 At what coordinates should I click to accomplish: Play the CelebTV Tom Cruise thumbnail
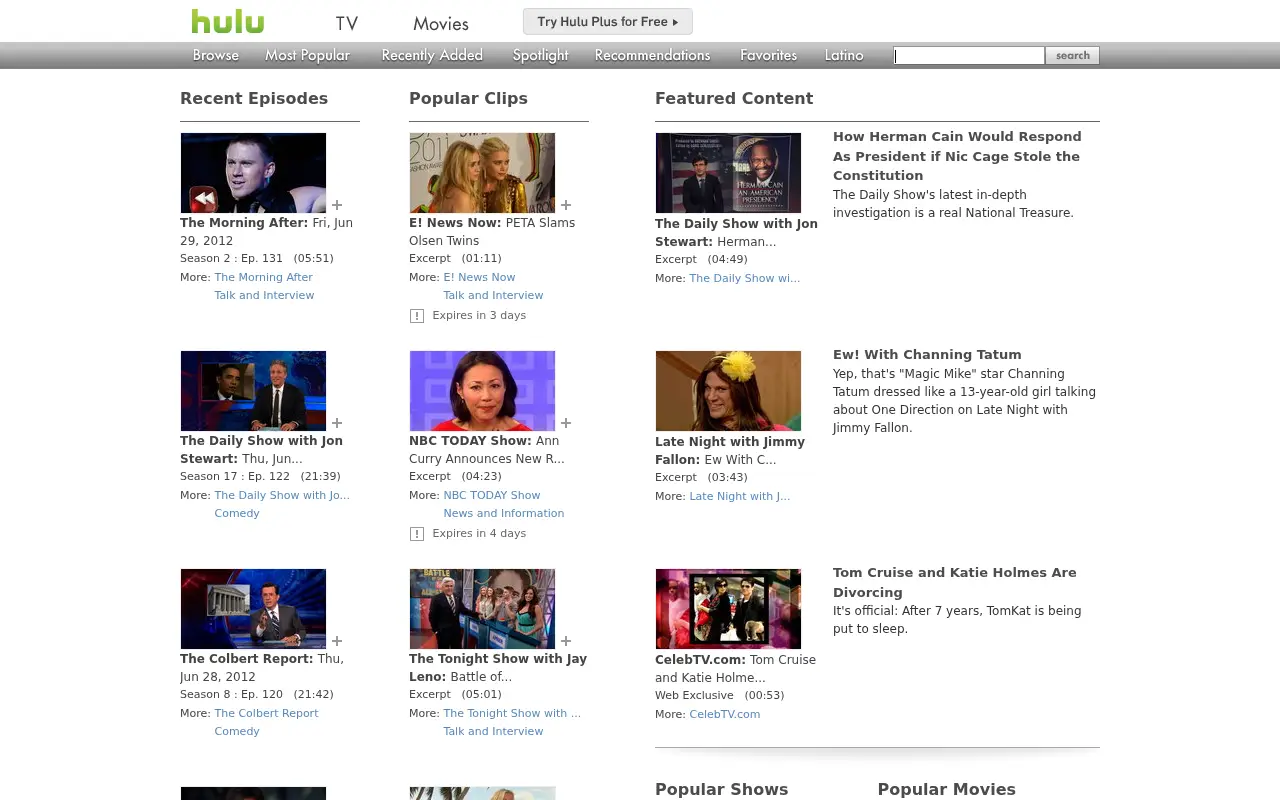(728, 609)
